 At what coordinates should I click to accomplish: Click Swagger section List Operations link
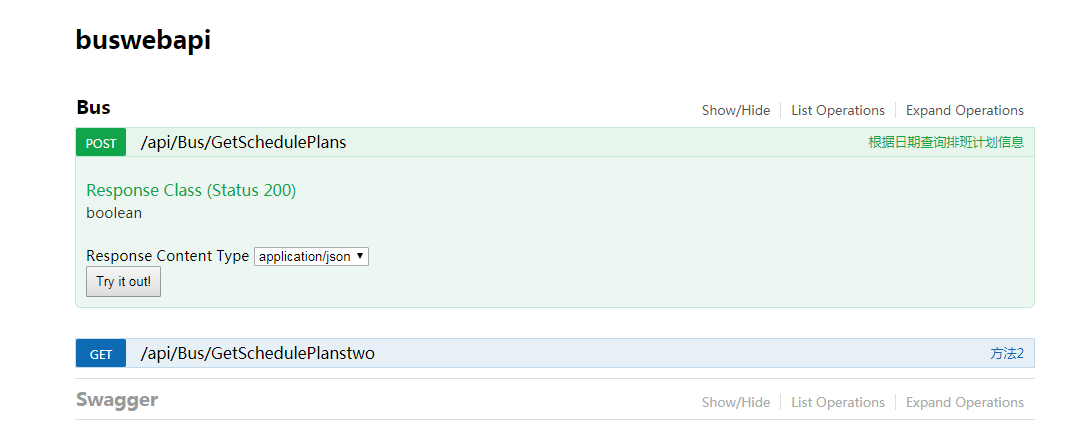tap(838, 402)
